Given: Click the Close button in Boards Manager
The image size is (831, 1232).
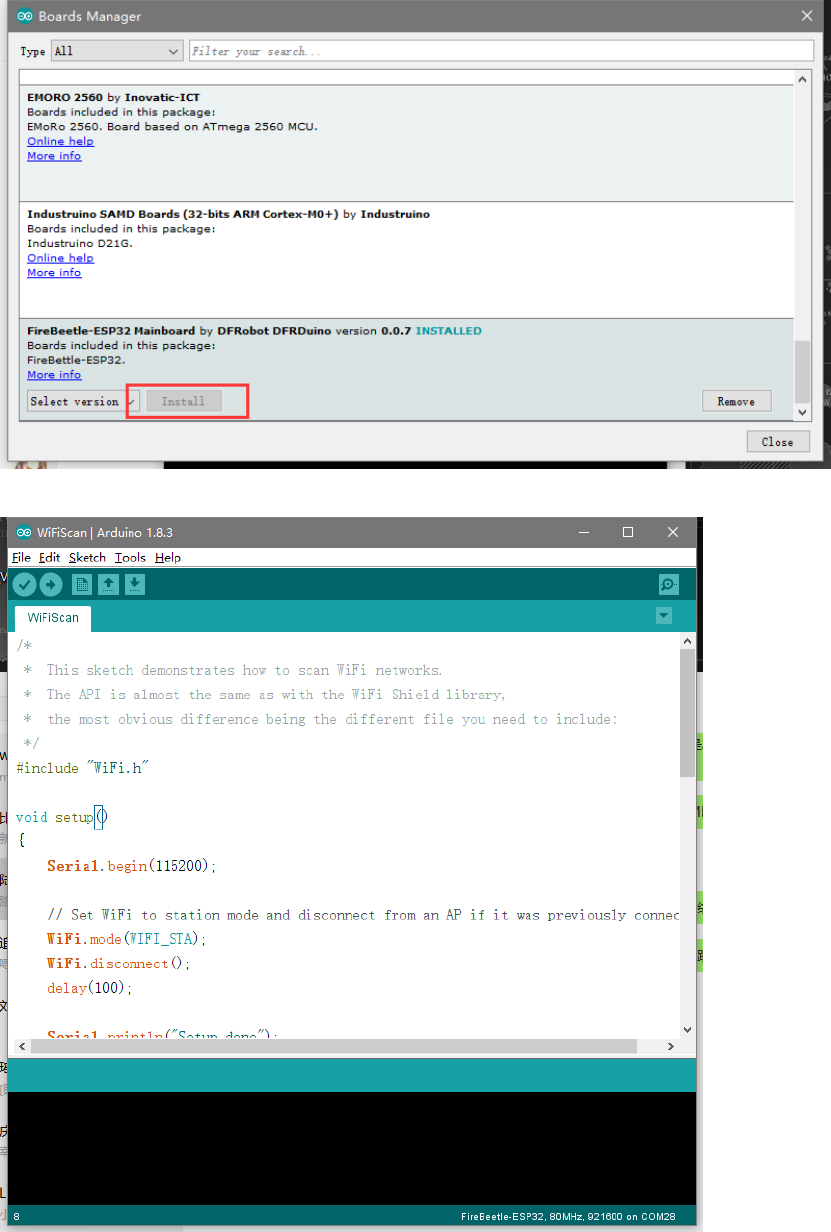Looking at the screenshot, I should [x=777, y=441].
